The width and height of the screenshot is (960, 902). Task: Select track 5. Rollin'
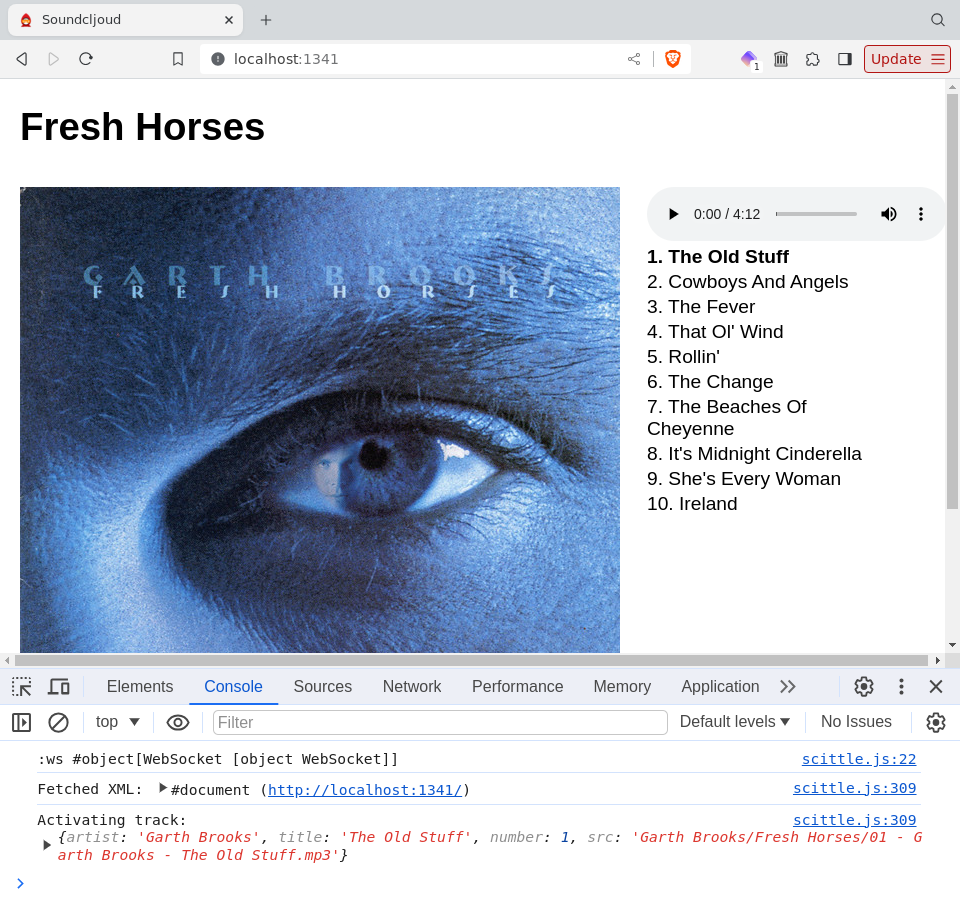(683, 357)
